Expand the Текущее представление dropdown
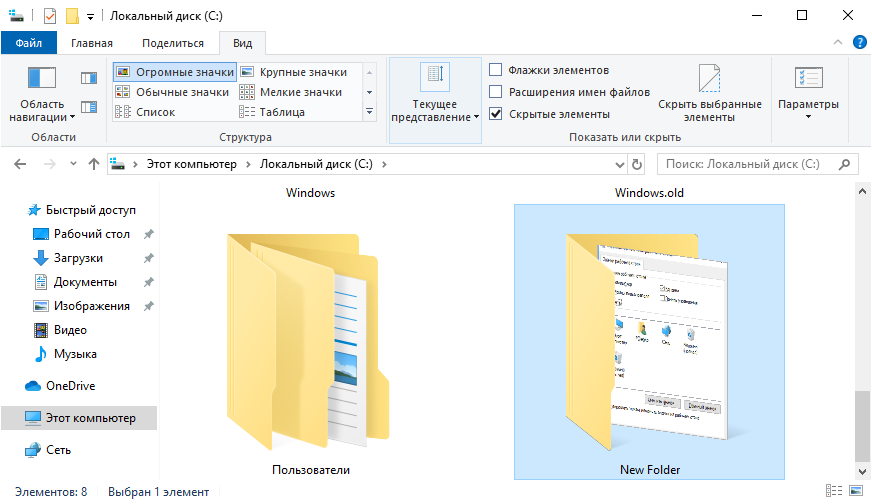The height and width of the screenshot is (504, 872). click(435, 110)
